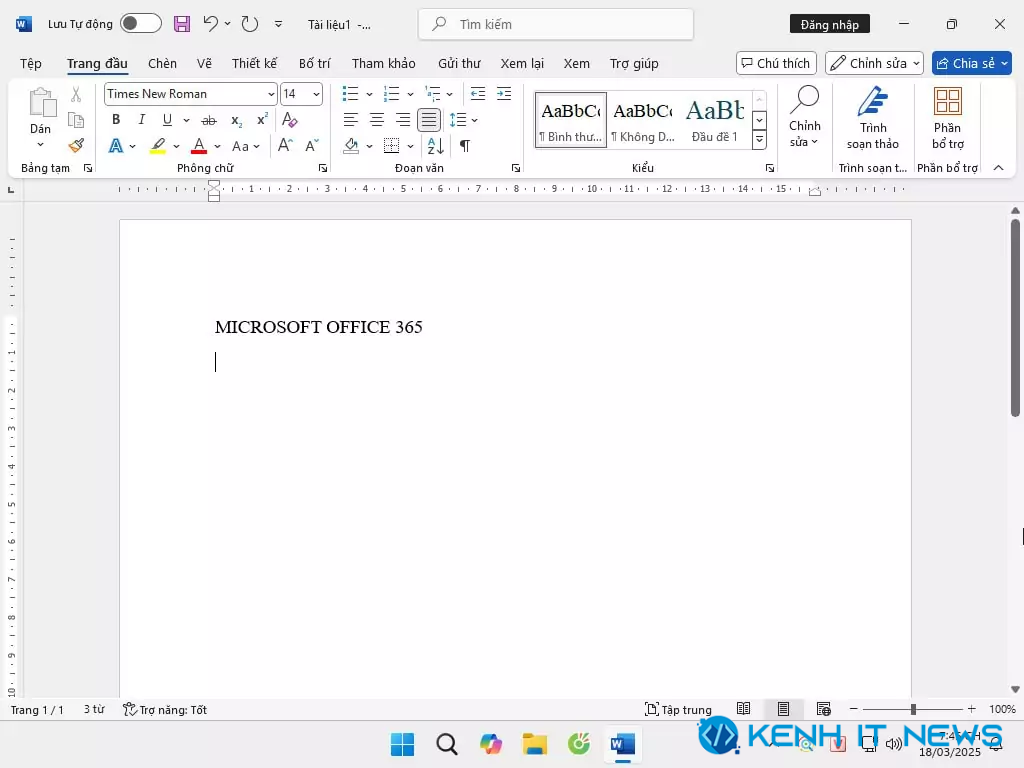The width and height of the screenshot is (1024, 768).
Task: Open Phần bổ trợ add-ins
Action: tap(948, 118)
